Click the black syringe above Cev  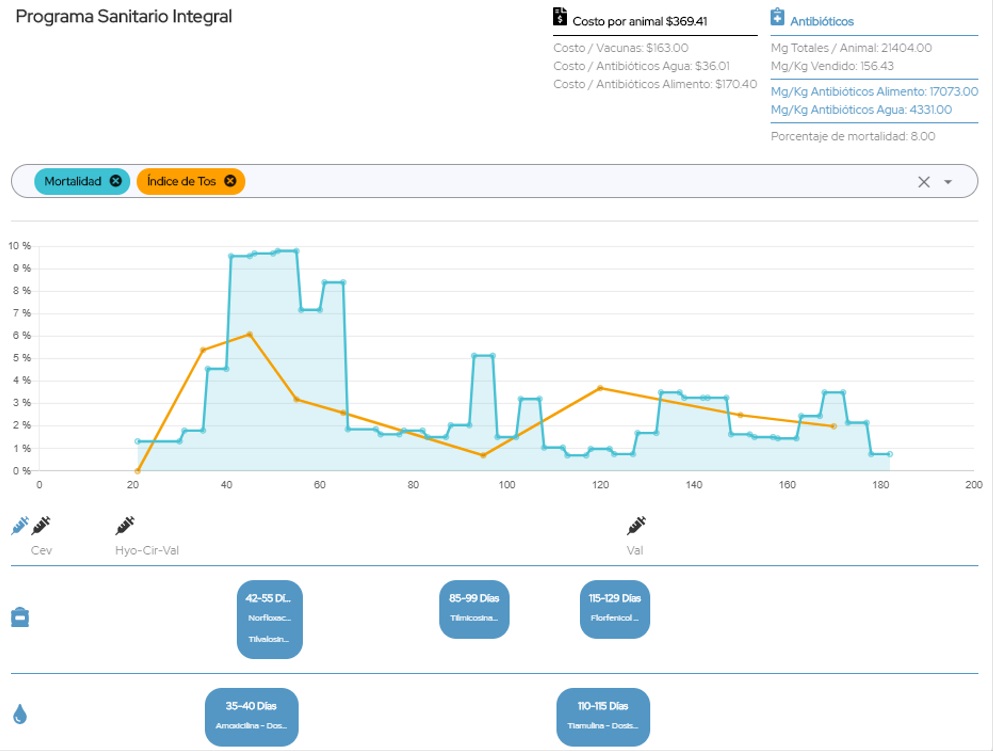[x=41, y=525]
